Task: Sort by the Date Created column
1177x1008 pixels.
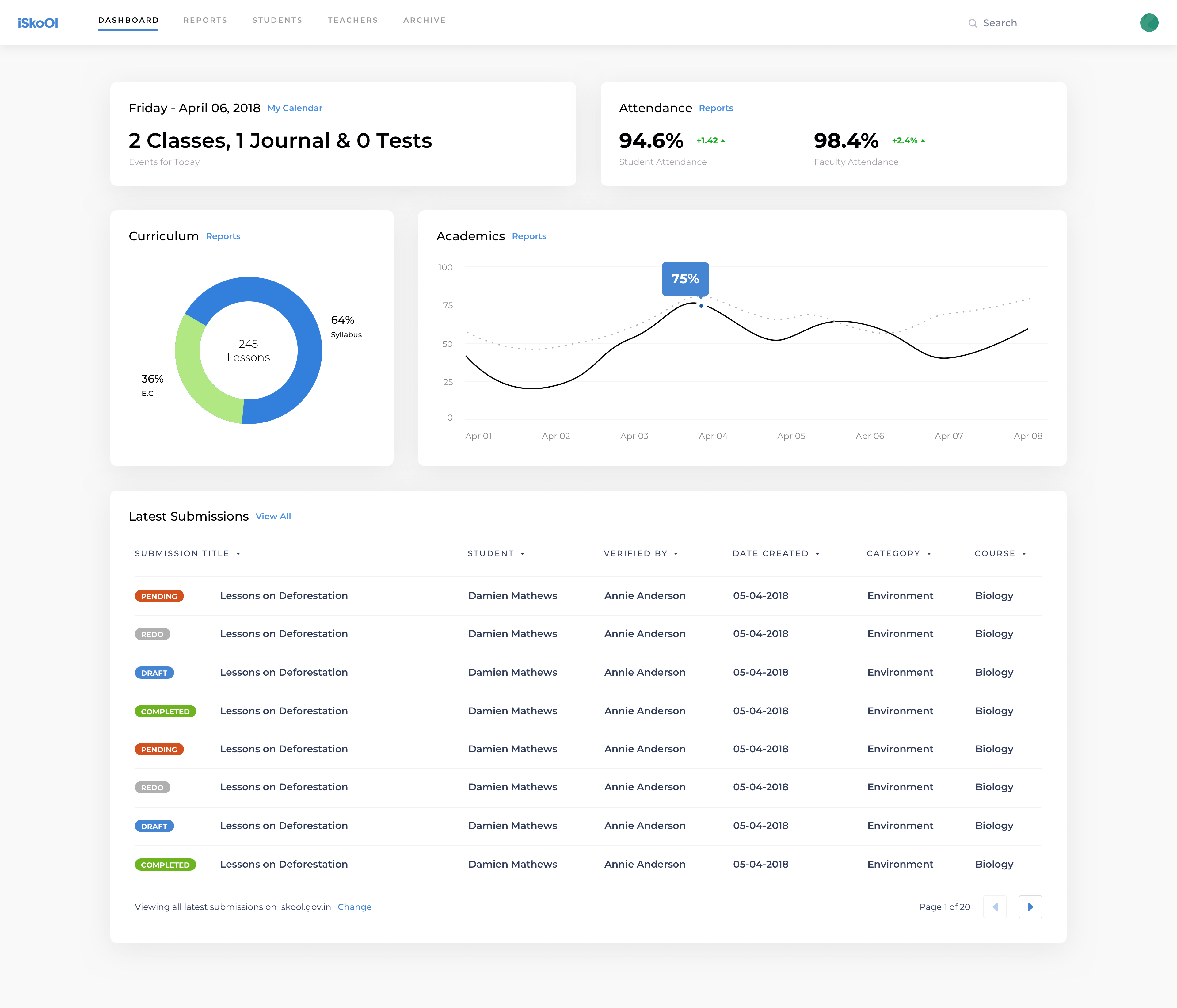Action: coord(776,553)
